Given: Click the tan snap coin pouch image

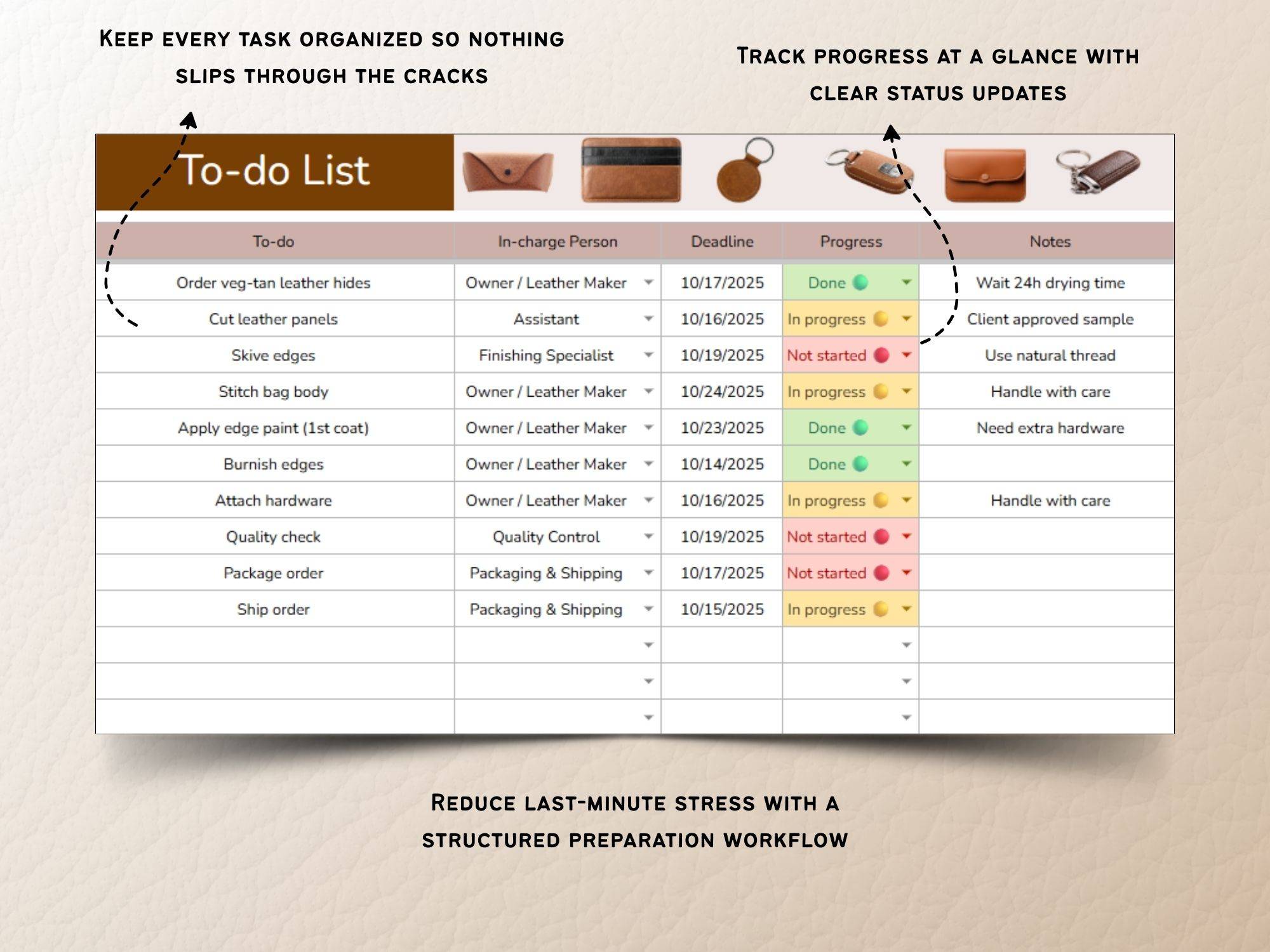Looking at the screenshot, I should point(984,175).
